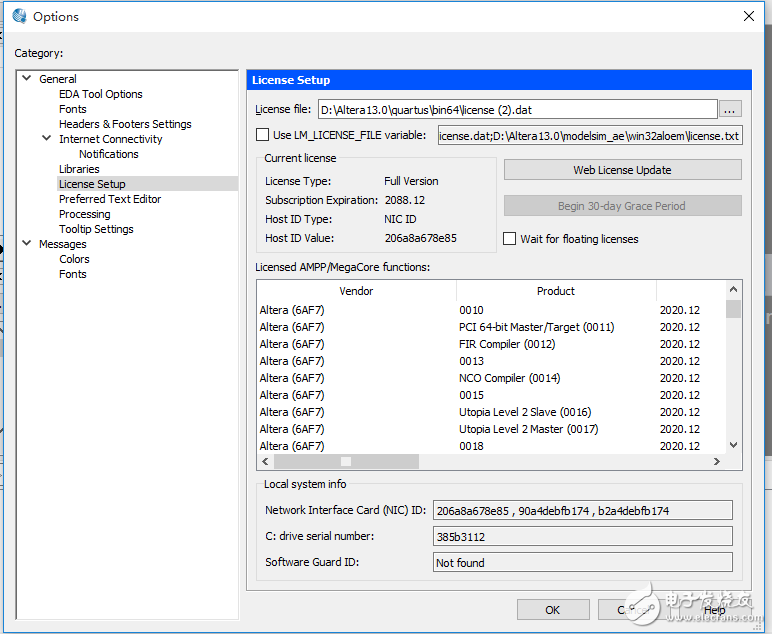Click the Quartus icon in title bar
Screen dimensions: 772x634
[17, 16]
